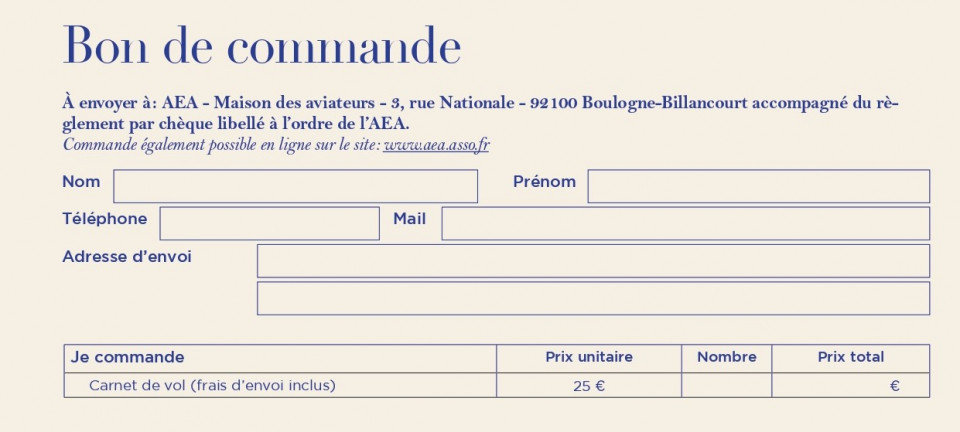Click the Nom input field

[x=295, y=186]
